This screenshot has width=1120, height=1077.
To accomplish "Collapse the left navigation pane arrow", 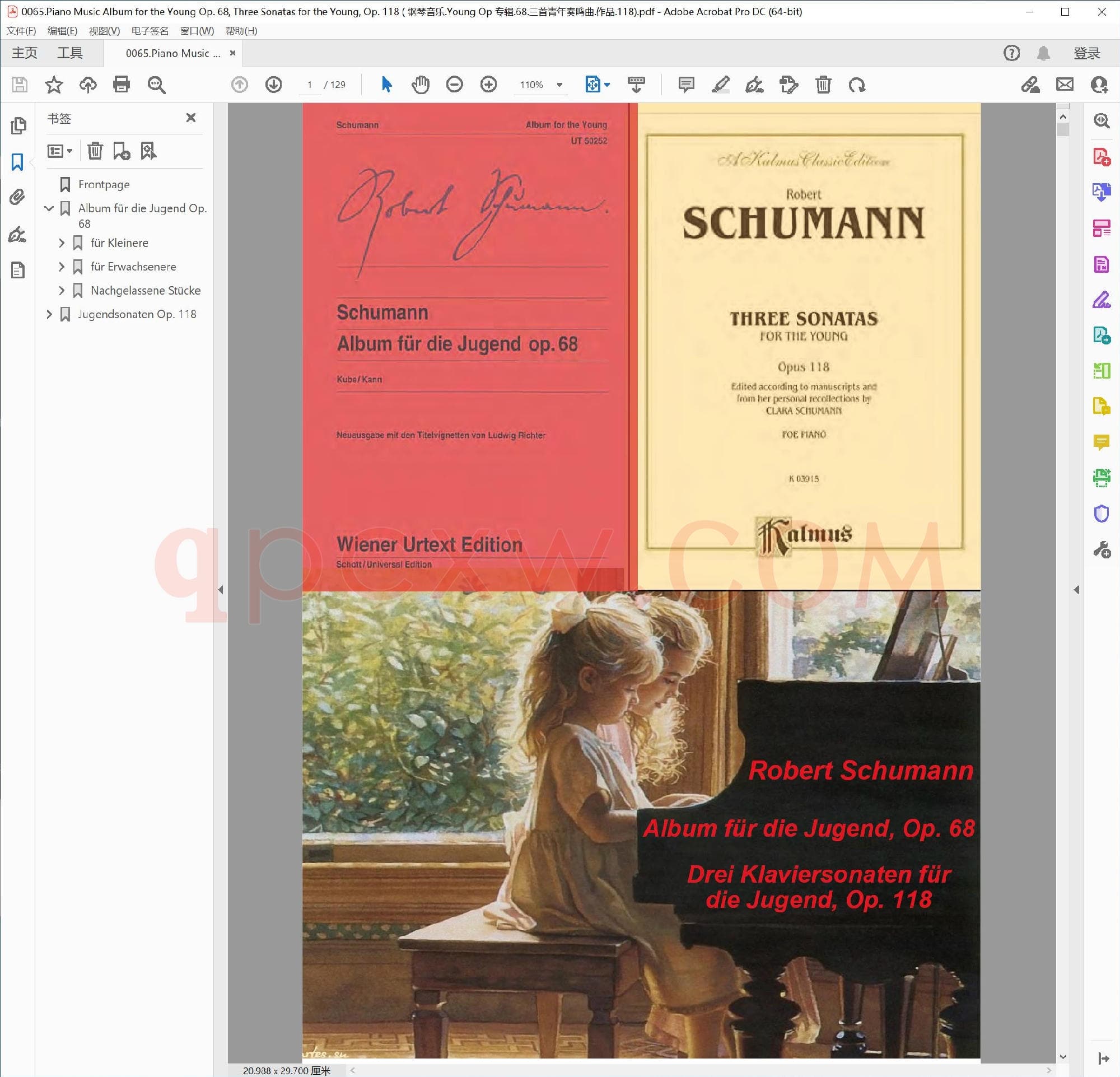I will tap(221, 589).
